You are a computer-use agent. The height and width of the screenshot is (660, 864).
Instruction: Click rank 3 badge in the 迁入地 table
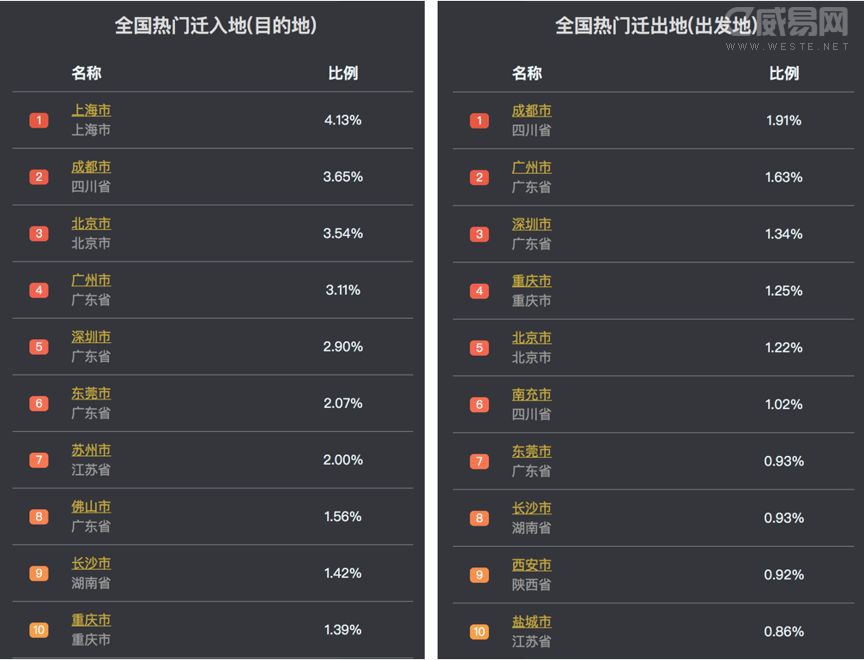coord(39,234)
